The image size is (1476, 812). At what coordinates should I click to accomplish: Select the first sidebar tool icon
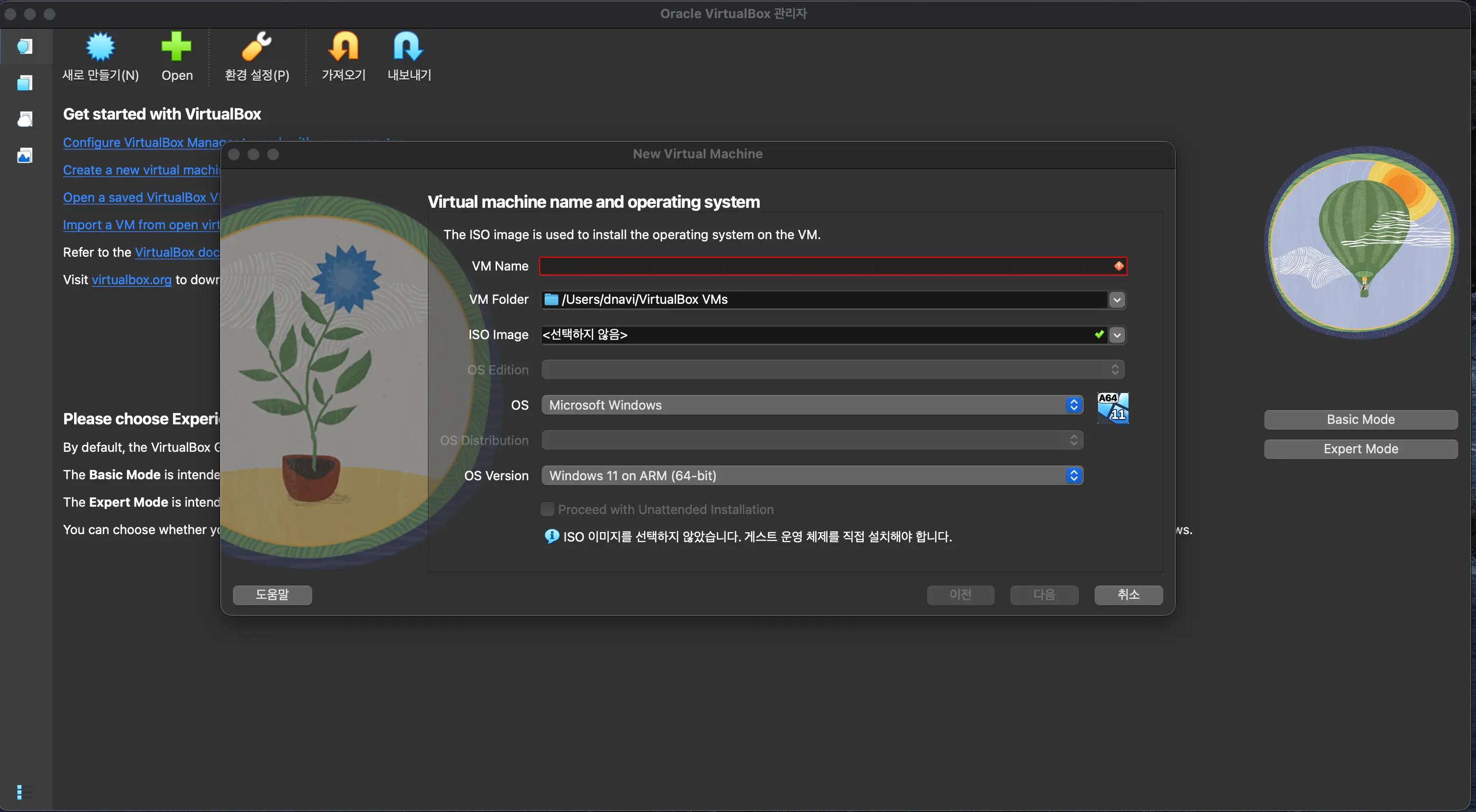(25, 47)
